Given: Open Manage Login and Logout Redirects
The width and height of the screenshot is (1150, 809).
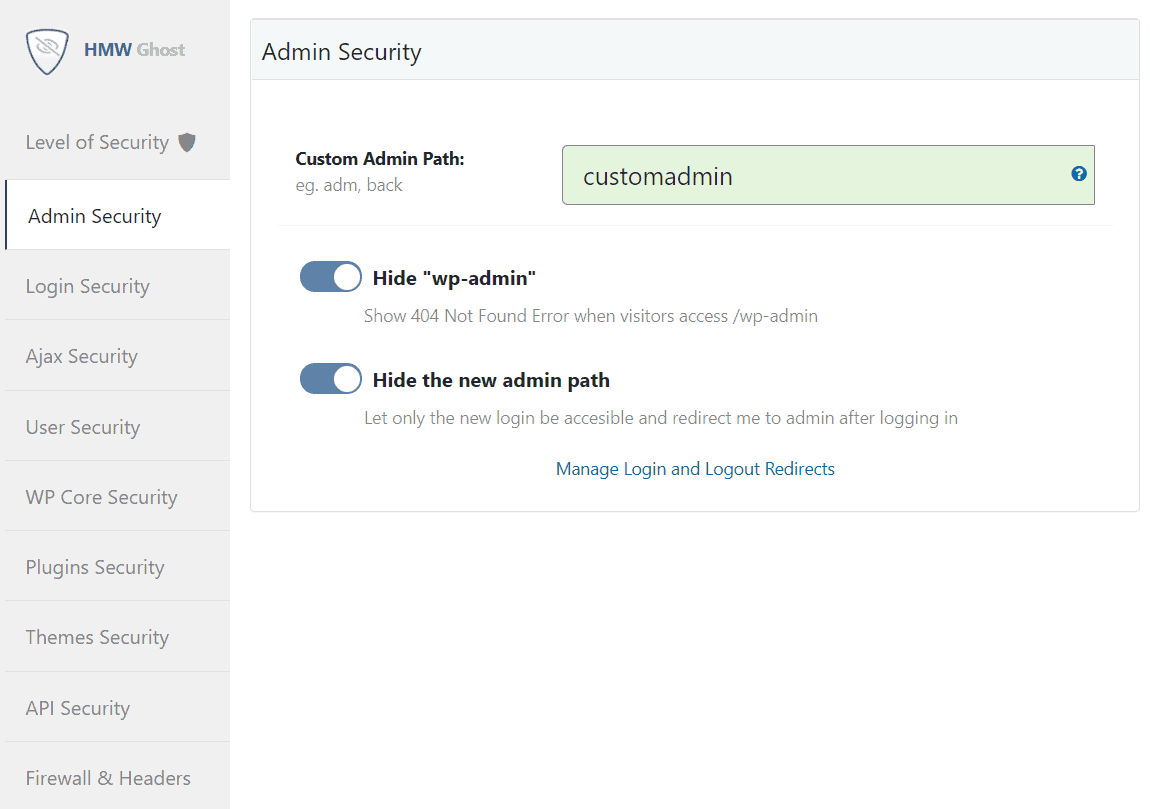Looking at the screenshot, I should pos(695,468).
